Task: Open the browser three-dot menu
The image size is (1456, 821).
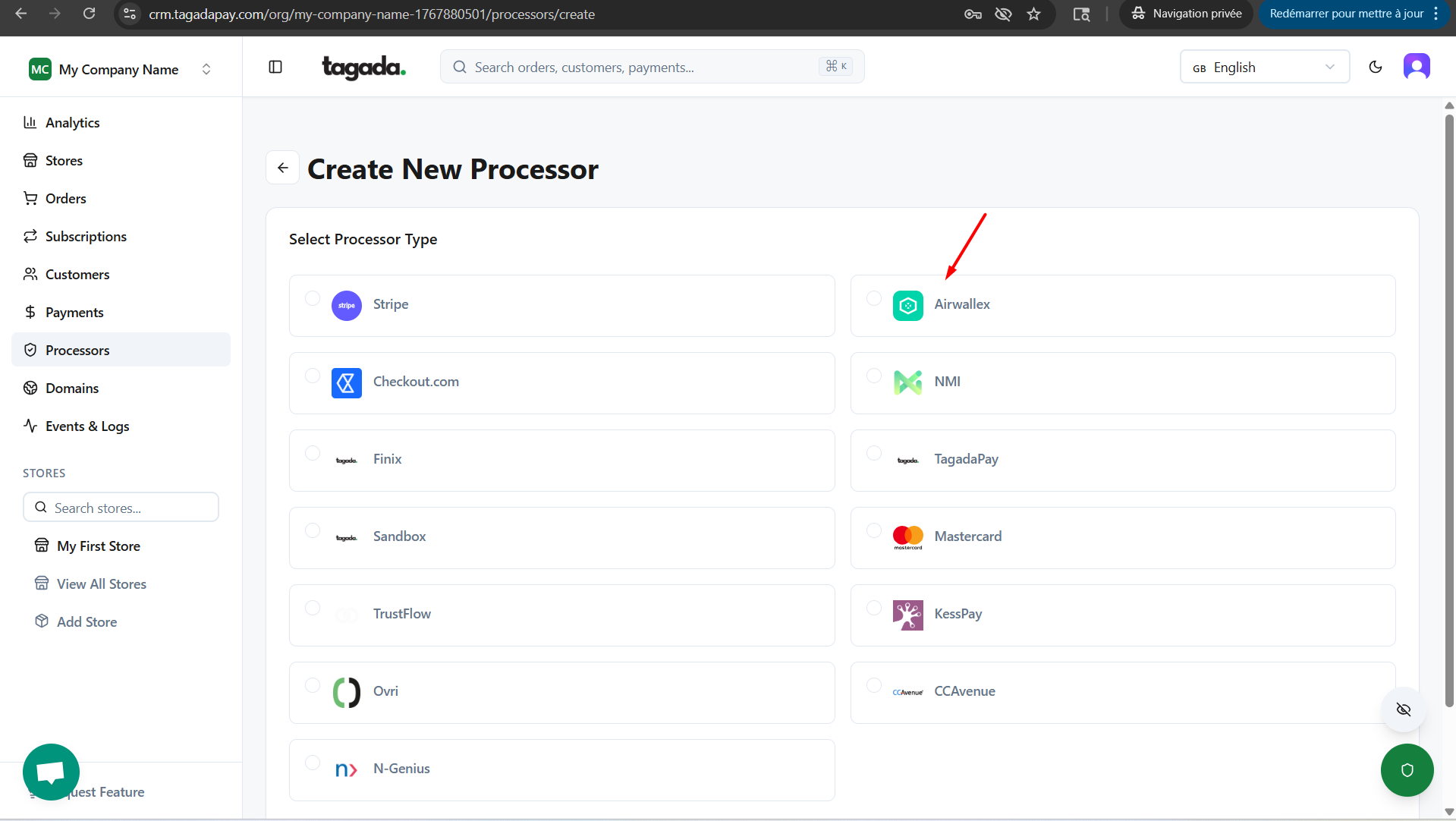Action: [x=1436, y=14]
